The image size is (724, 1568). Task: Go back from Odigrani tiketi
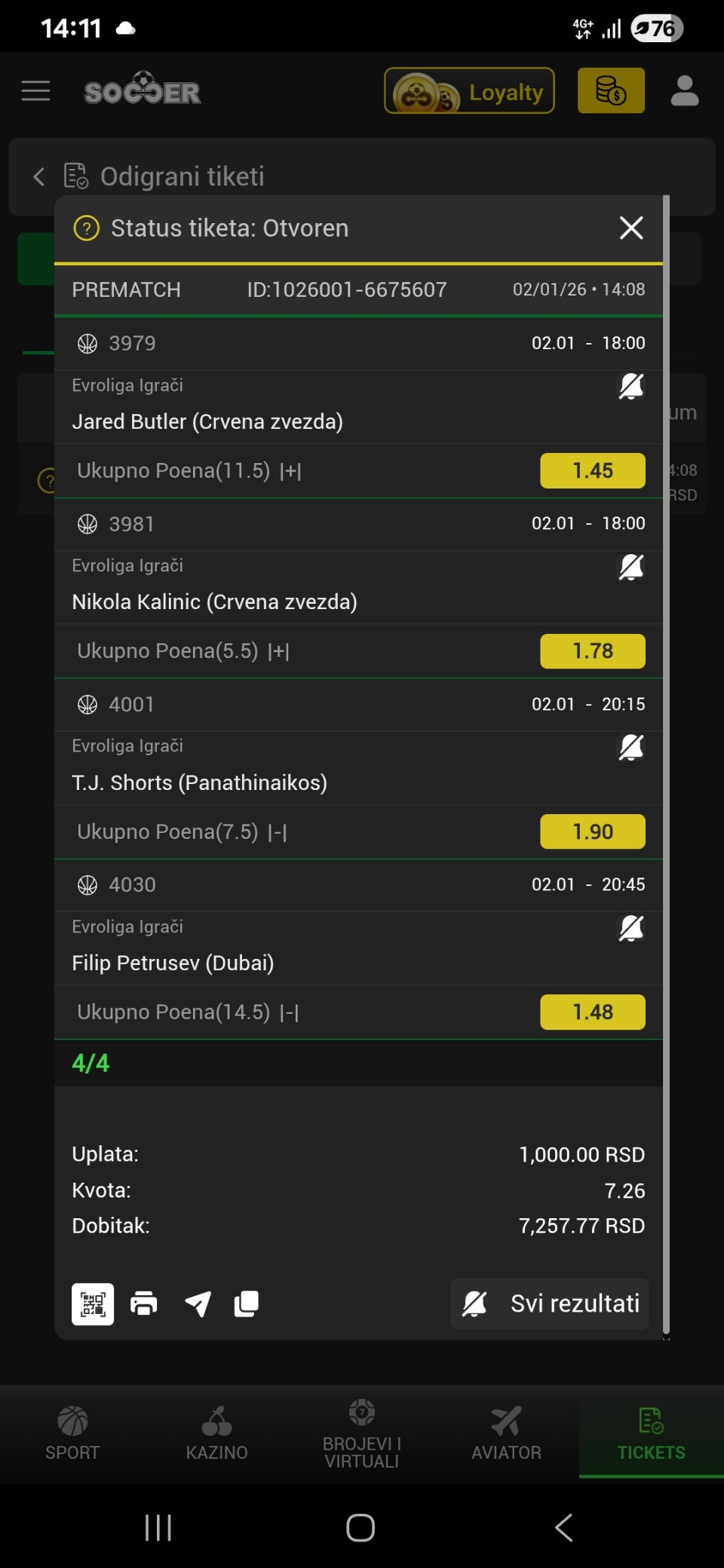pos(39,176)
